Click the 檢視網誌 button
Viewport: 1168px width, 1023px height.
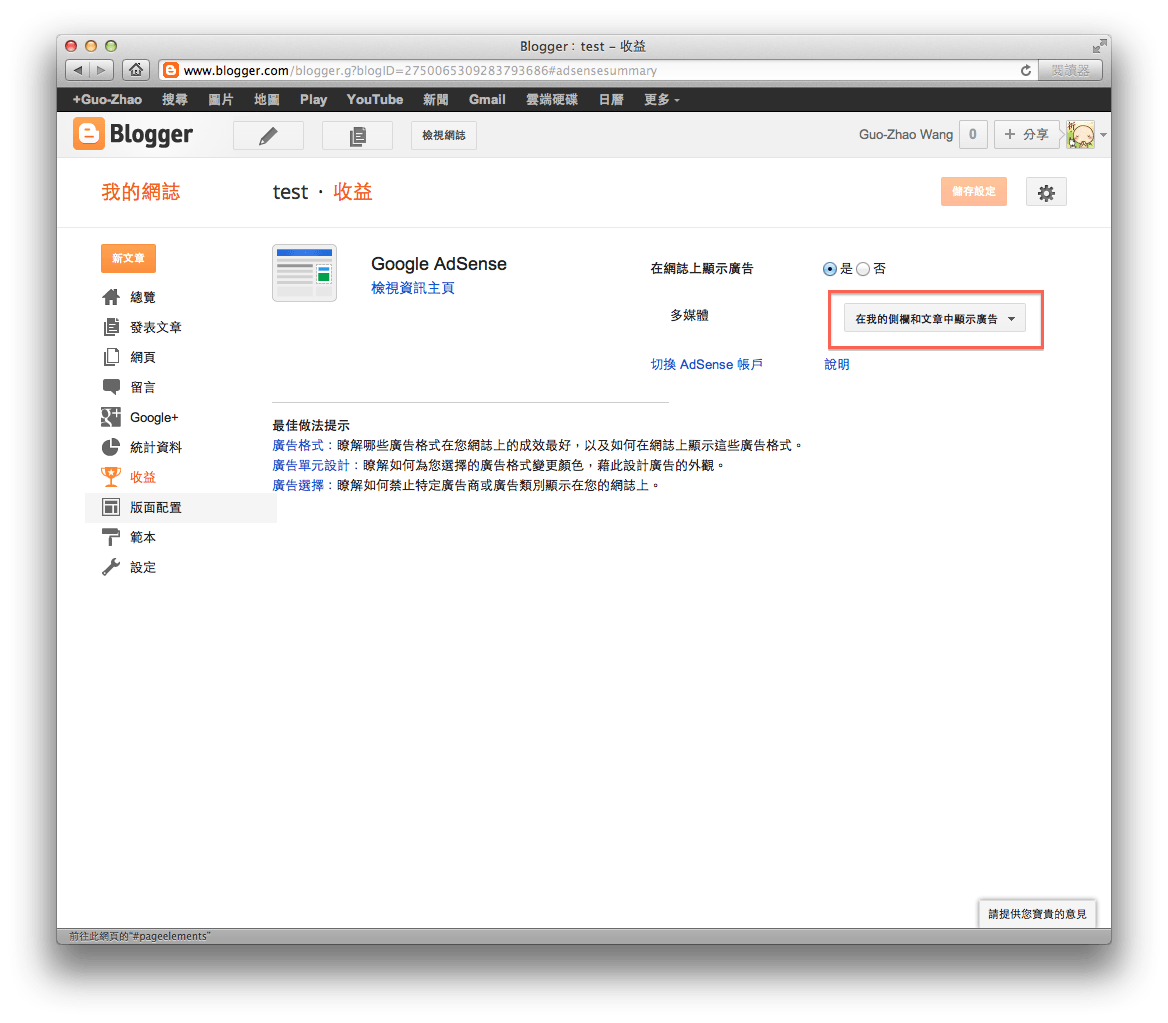coord(443,135)
